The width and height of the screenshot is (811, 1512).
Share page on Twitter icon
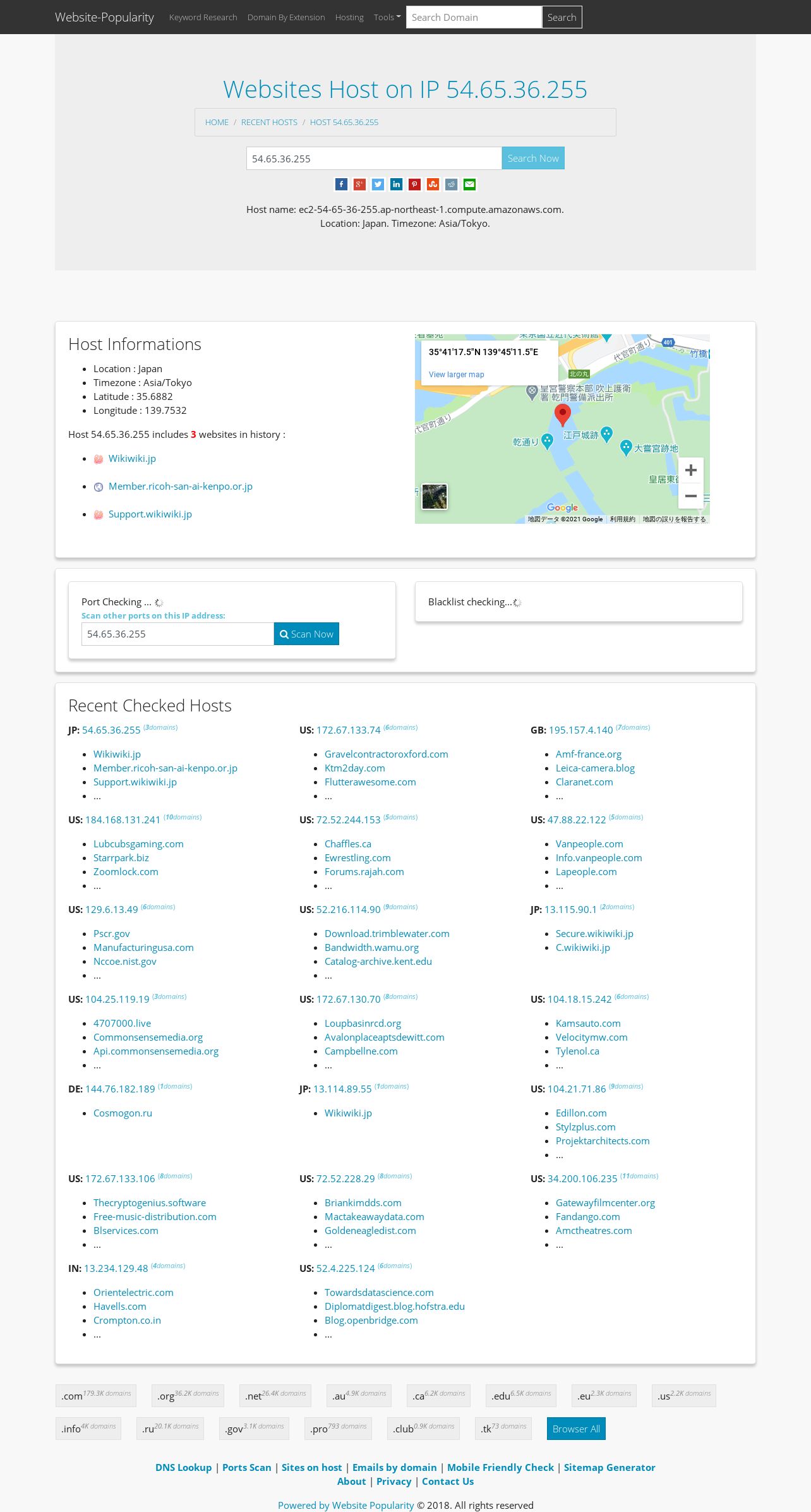tap(378, 184)
